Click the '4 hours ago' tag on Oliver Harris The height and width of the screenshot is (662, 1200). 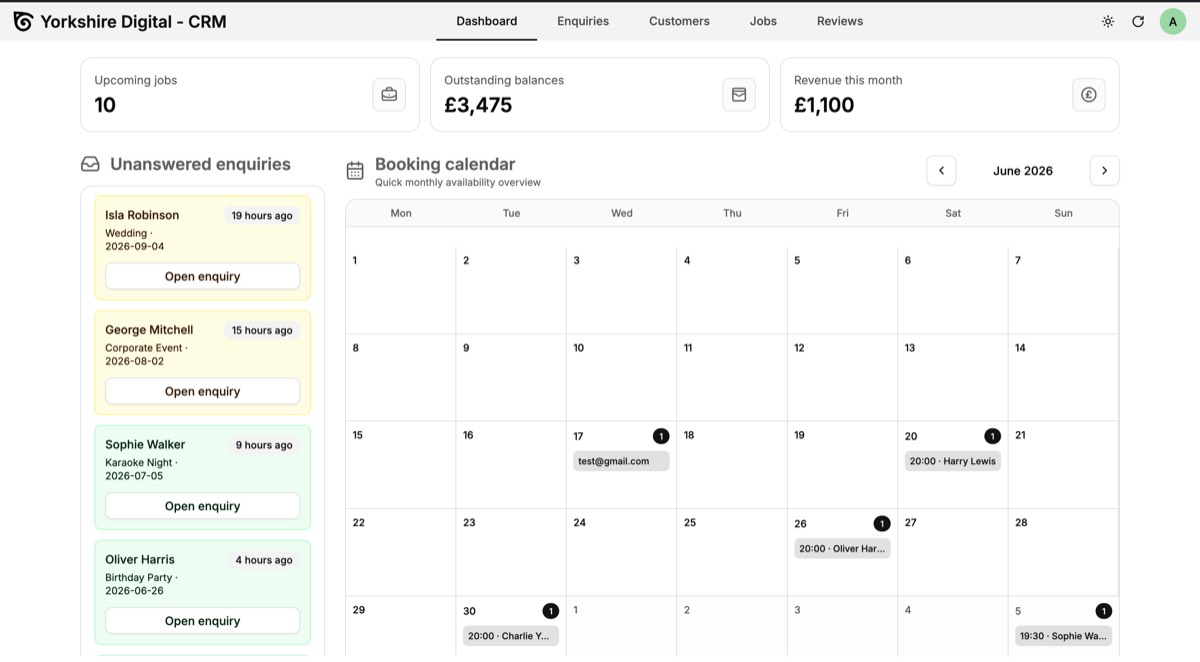click(264, 560)
